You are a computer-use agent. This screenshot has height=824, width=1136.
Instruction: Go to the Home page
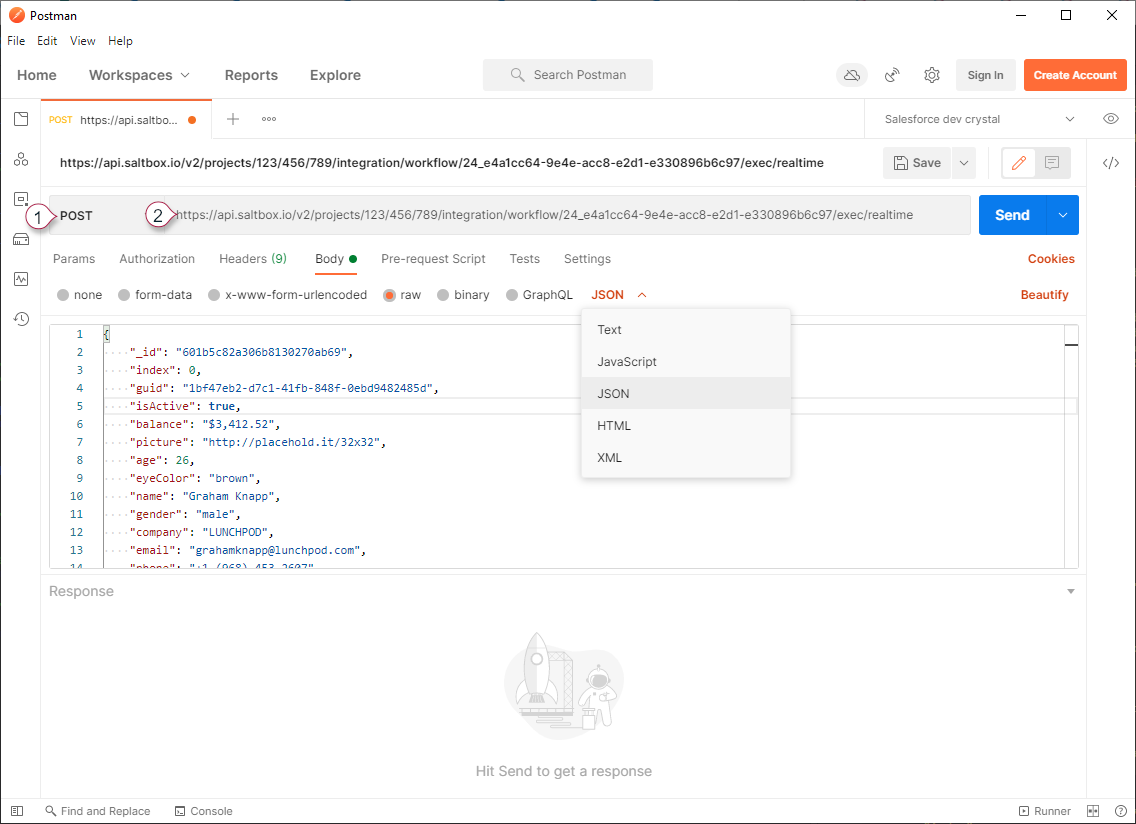(37, 75)
